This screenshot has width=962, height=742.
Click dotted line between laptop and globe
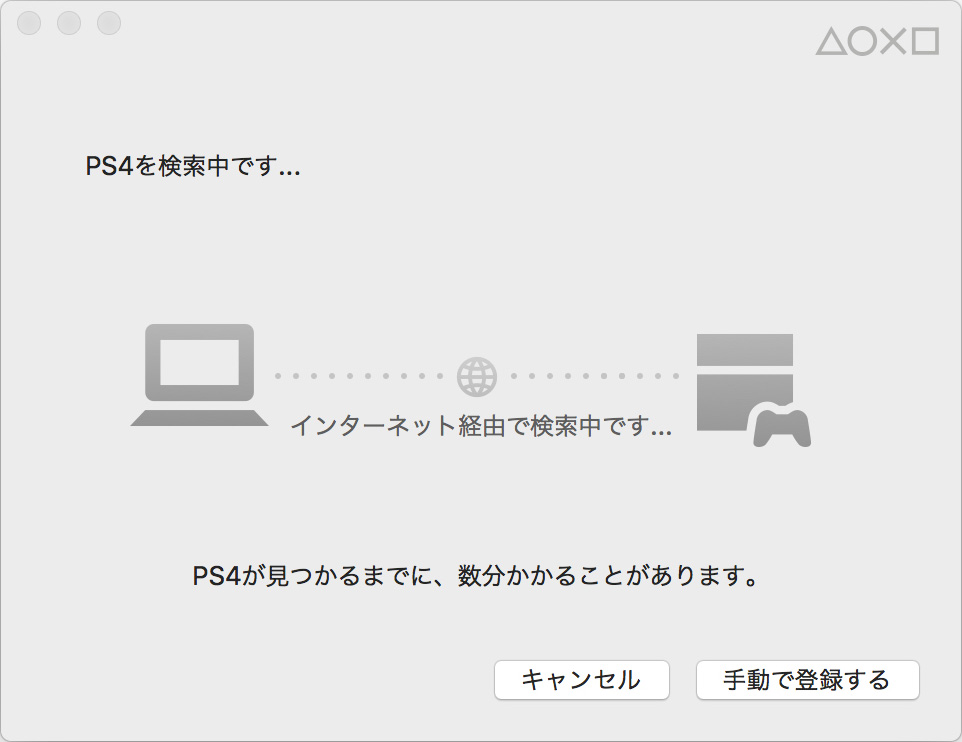(x=359, y=376)
